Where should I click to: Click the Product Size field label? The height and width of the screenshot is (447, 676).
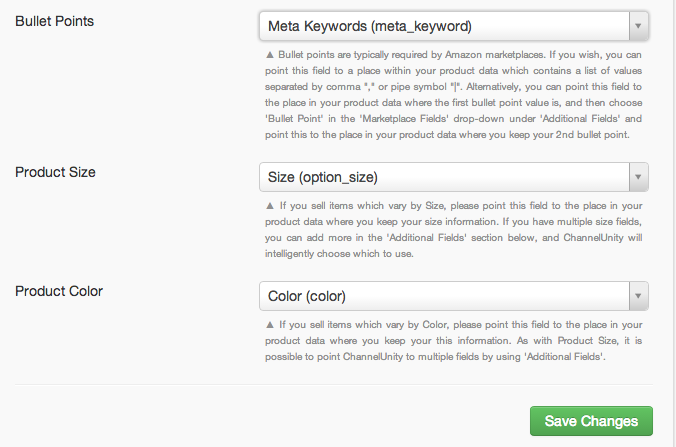[x=55, y=172]
